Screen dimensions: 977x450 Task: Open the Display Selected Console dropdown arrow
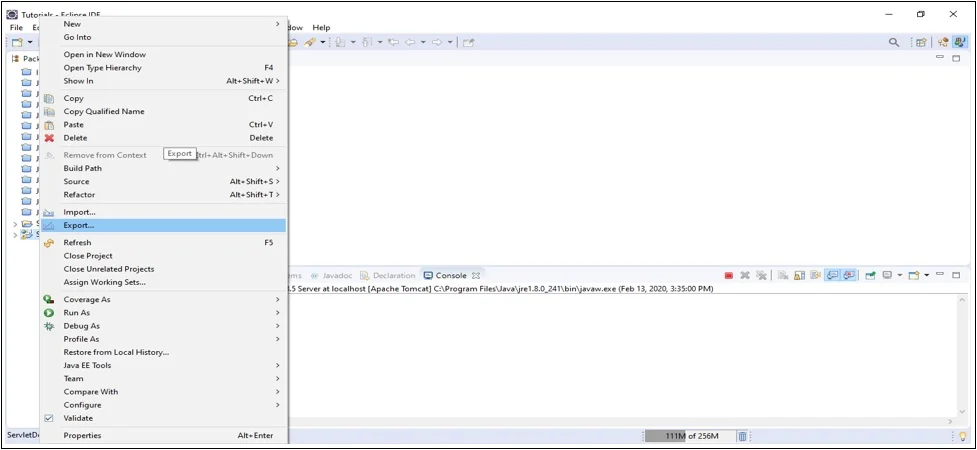click(900, 275)
